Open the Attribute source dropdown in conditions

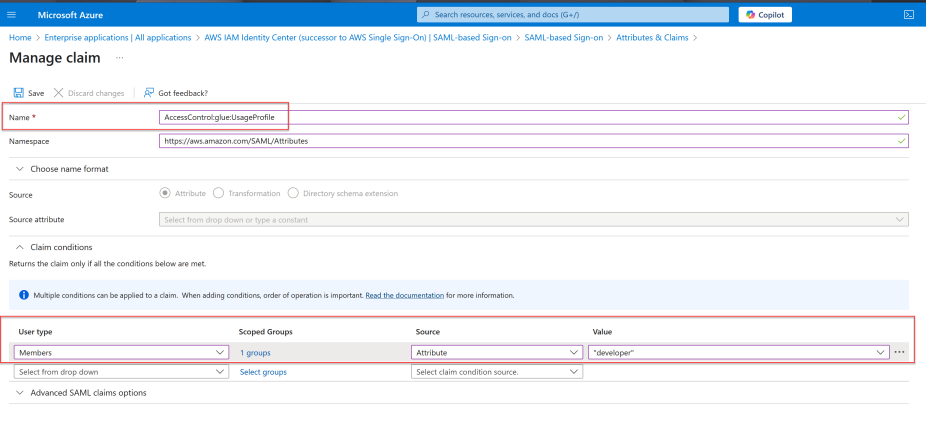pos(497,352)
